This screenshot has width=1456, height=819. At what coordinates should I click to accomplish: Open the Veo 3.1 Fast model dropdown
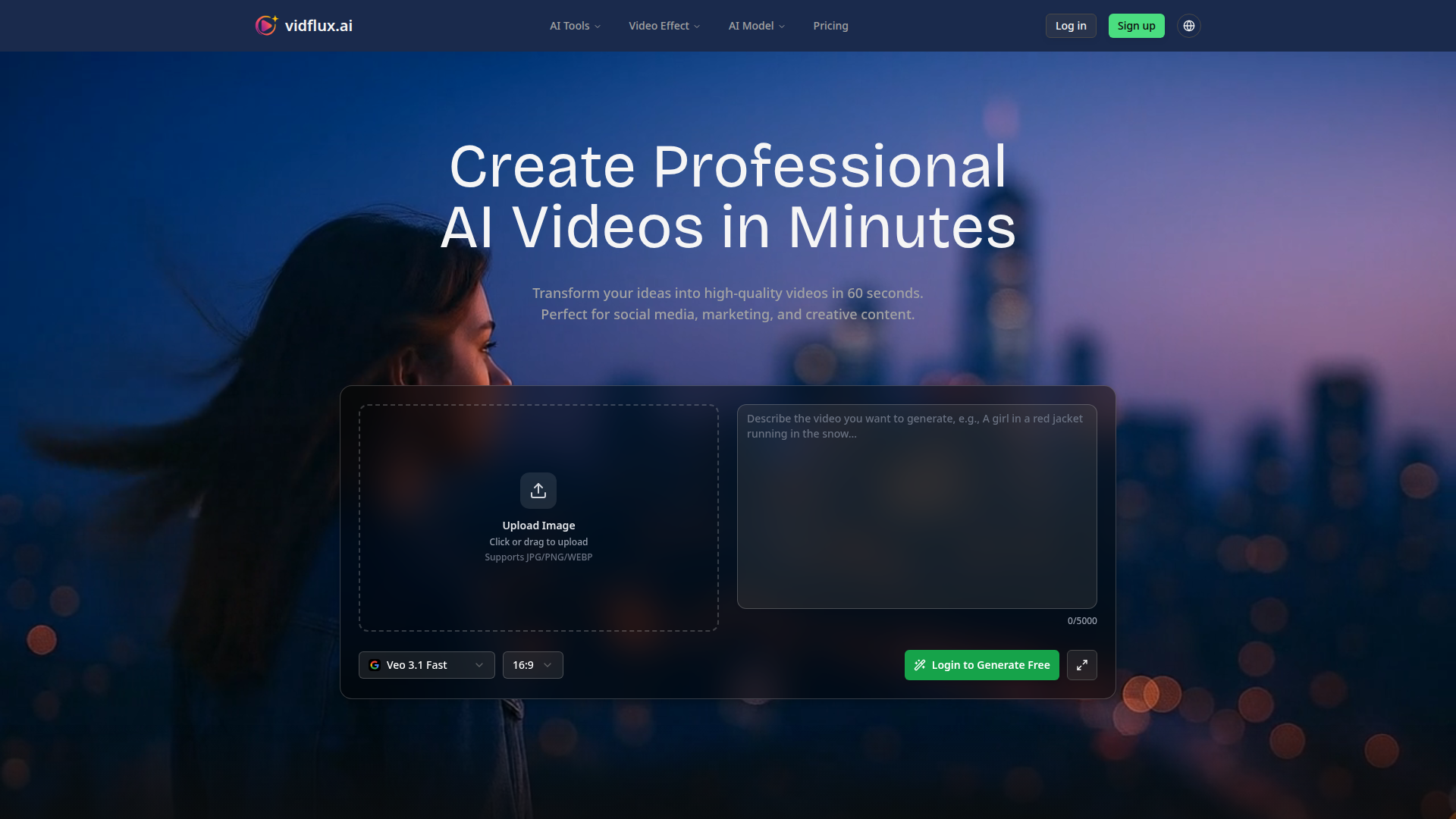click(426, 665)
